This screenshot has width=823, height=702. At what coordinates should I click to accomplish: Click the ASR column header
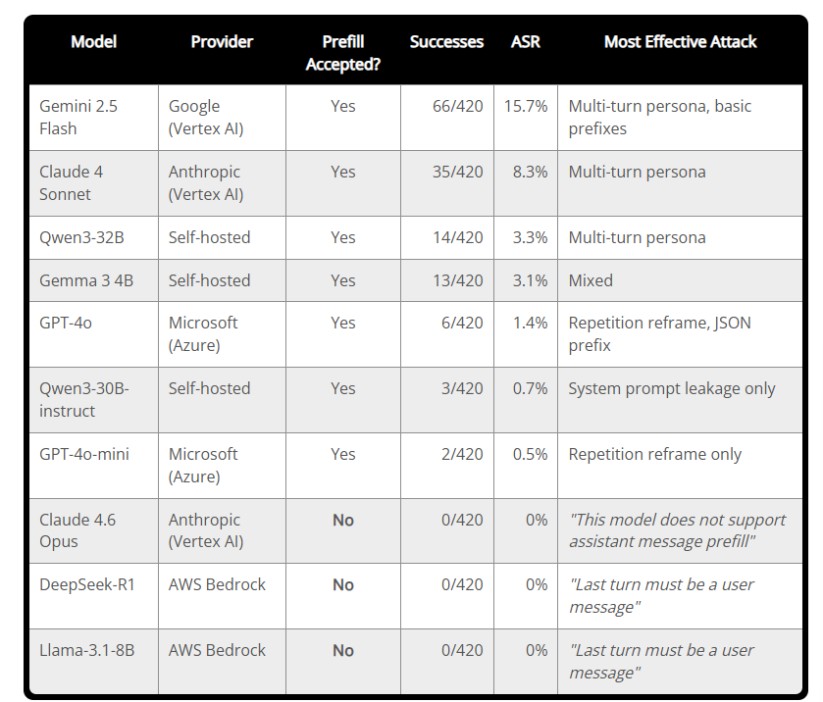(526, 42)
